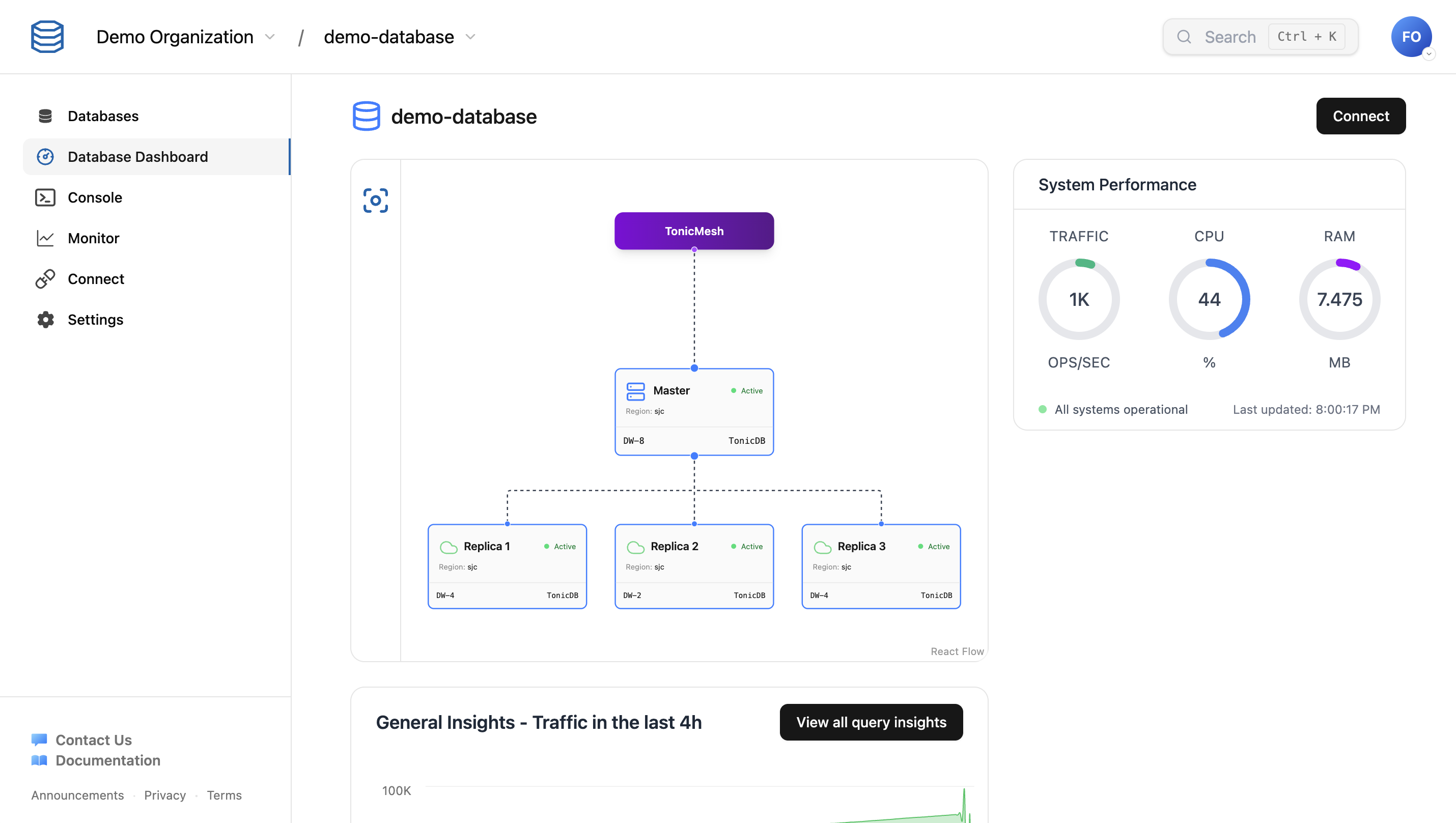The height and width of the screenshot is (823, 1456).
Task: Click the fit-view icon in the diagram panel
Action: pos(375,200)
